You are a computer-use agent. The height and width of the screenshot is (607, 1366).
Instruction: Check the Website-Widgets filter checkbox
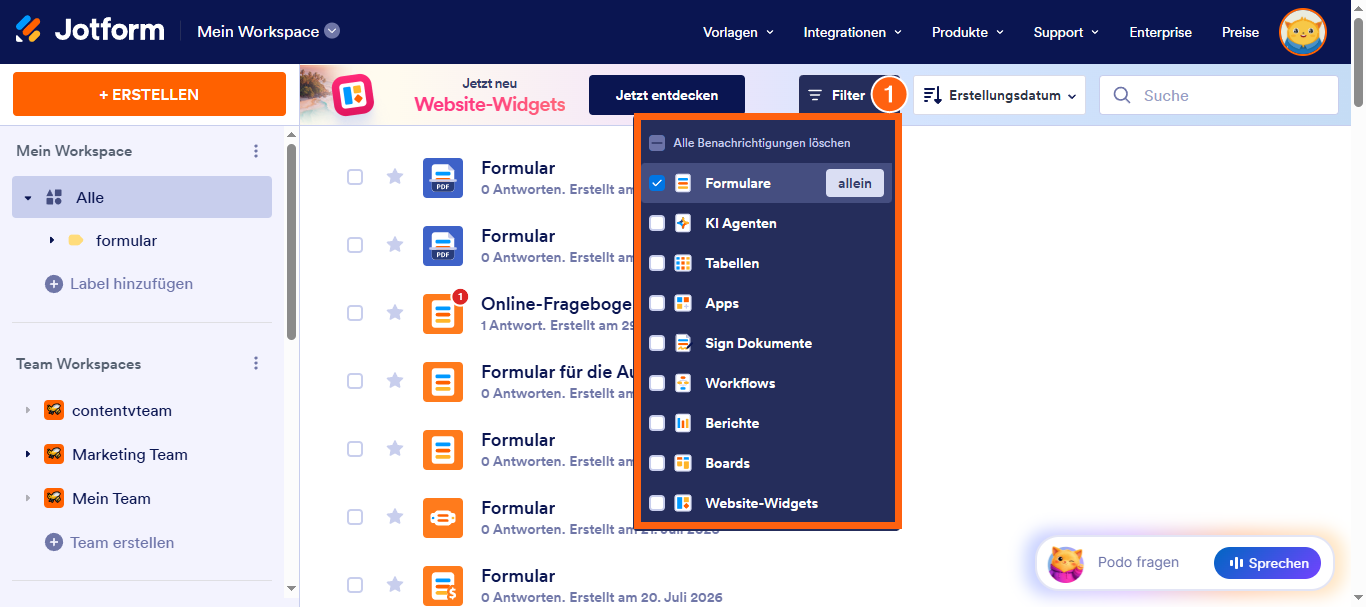pos(657,503)
